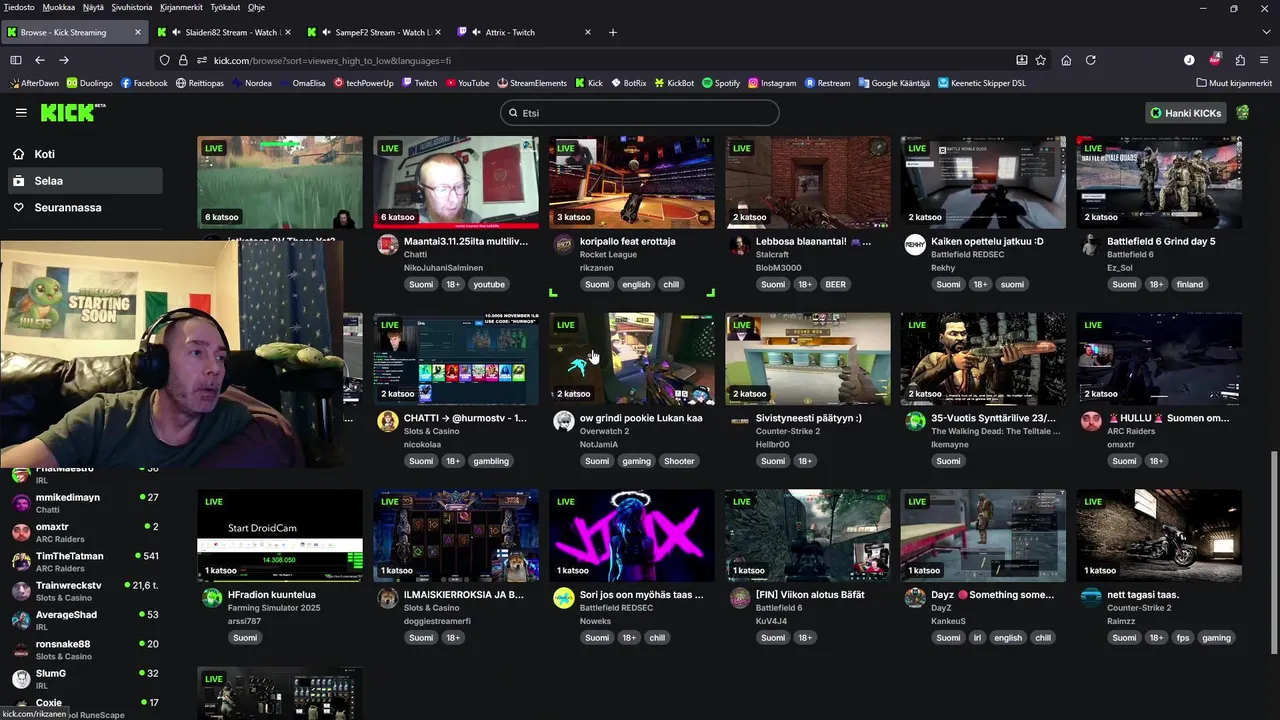The image size is (1280, 720).
Task: Open Noweks neon stream thumbnail
Action: click(x=632, y=536)
